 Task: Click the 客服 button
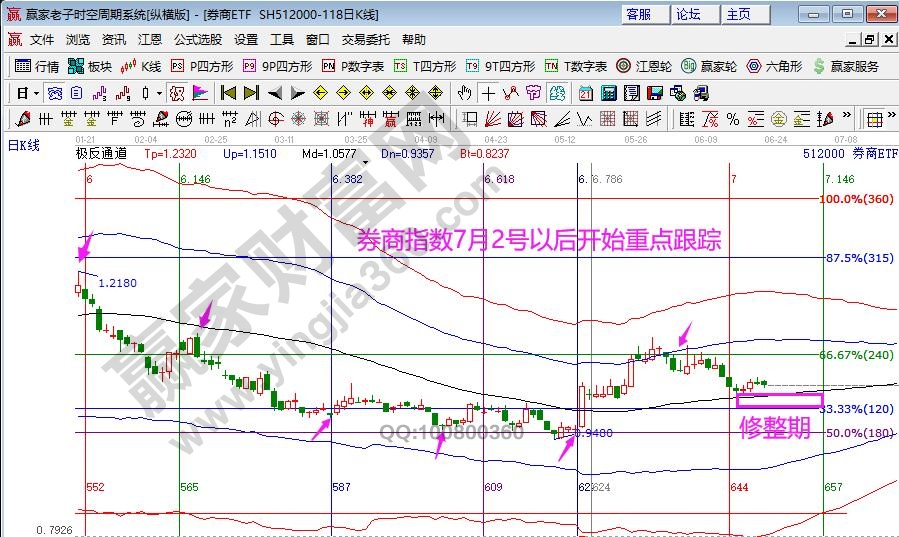tap(638, 14)
